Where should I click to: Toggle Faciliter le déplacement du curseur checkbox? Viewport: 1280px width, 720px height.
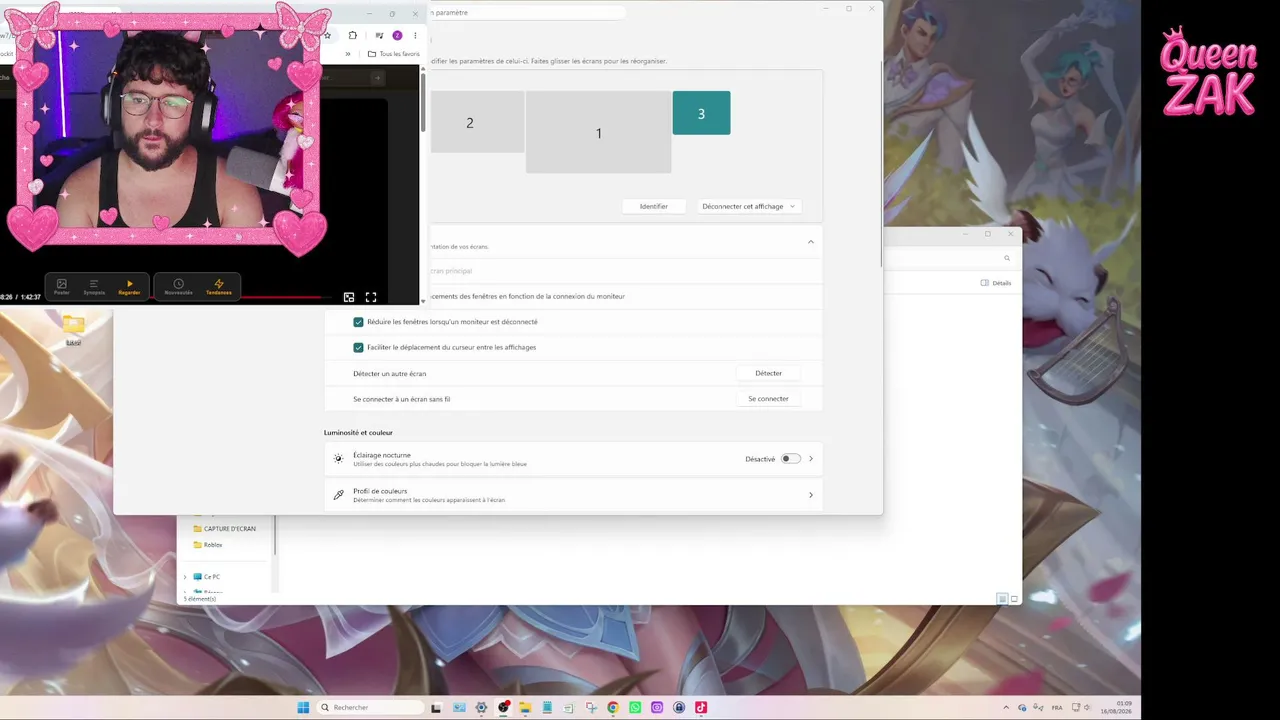click(358, 347)
